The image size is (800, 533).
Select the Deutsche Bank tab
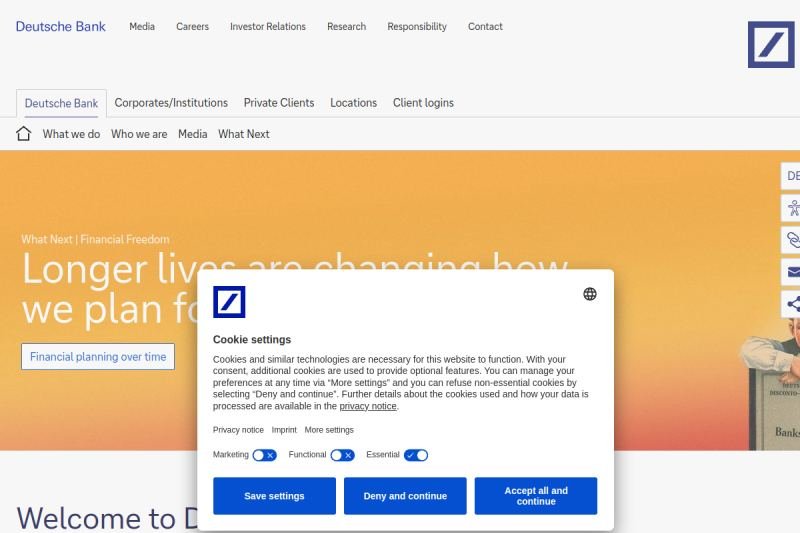pyautogui.click(x=61, y=104)
